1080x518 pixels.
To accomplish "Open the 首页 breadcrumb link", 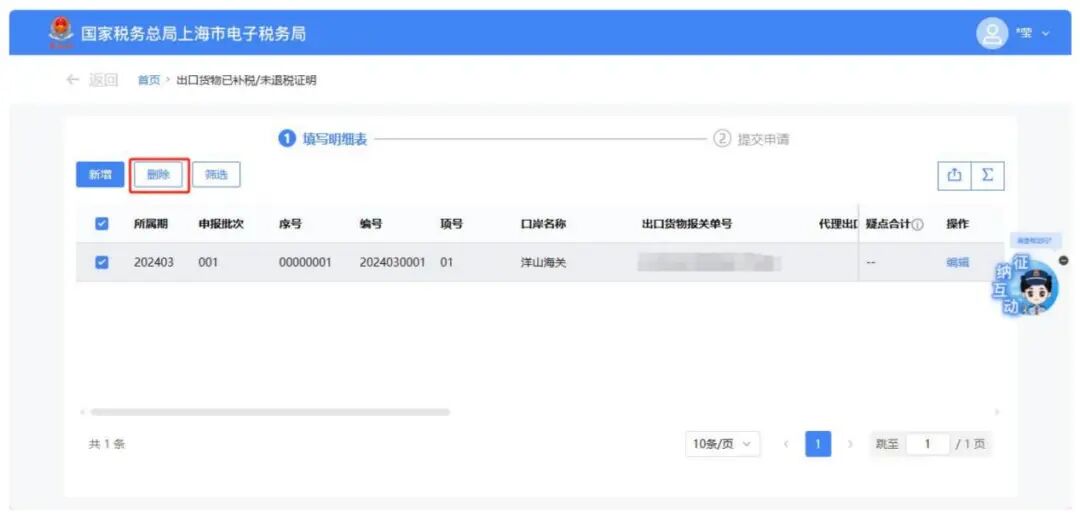I will tap(148, 81).
